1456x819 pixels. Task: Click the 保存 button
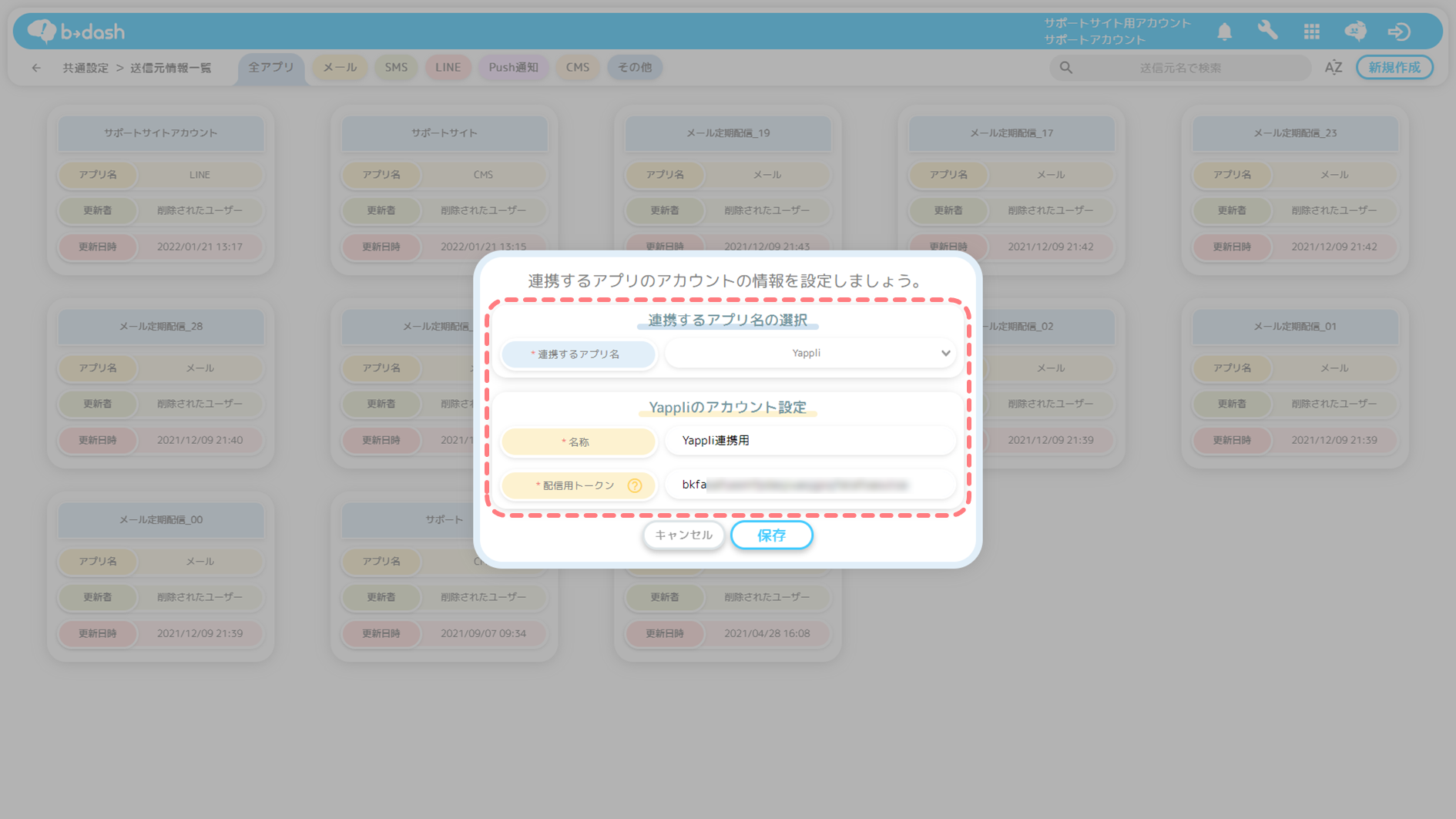tap(771, 535)
